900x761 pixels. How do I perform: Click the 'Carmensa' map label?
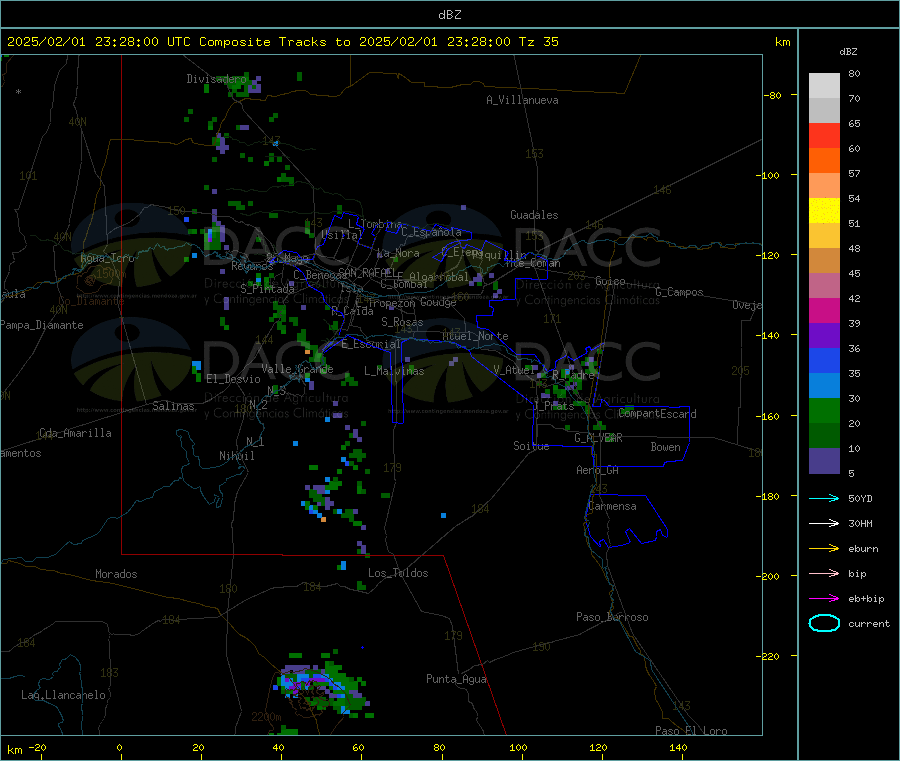612,507
